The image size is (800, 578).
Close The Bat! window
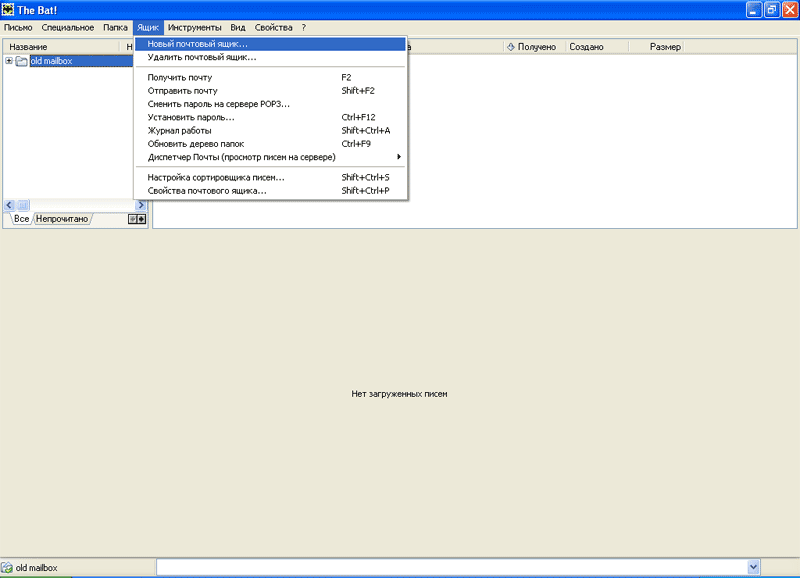(790, 10)
